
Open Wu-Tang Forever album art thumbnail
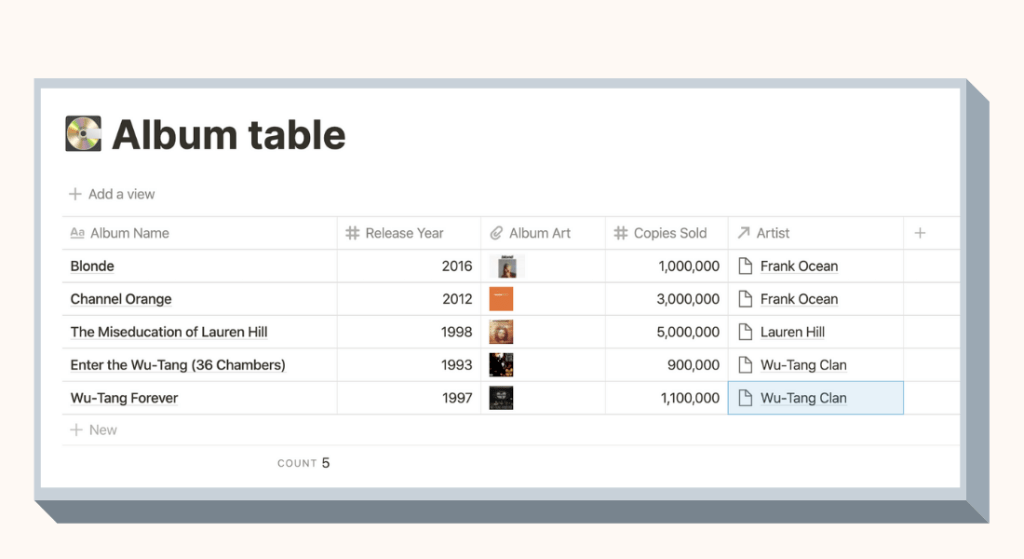[x=501, y=398]
